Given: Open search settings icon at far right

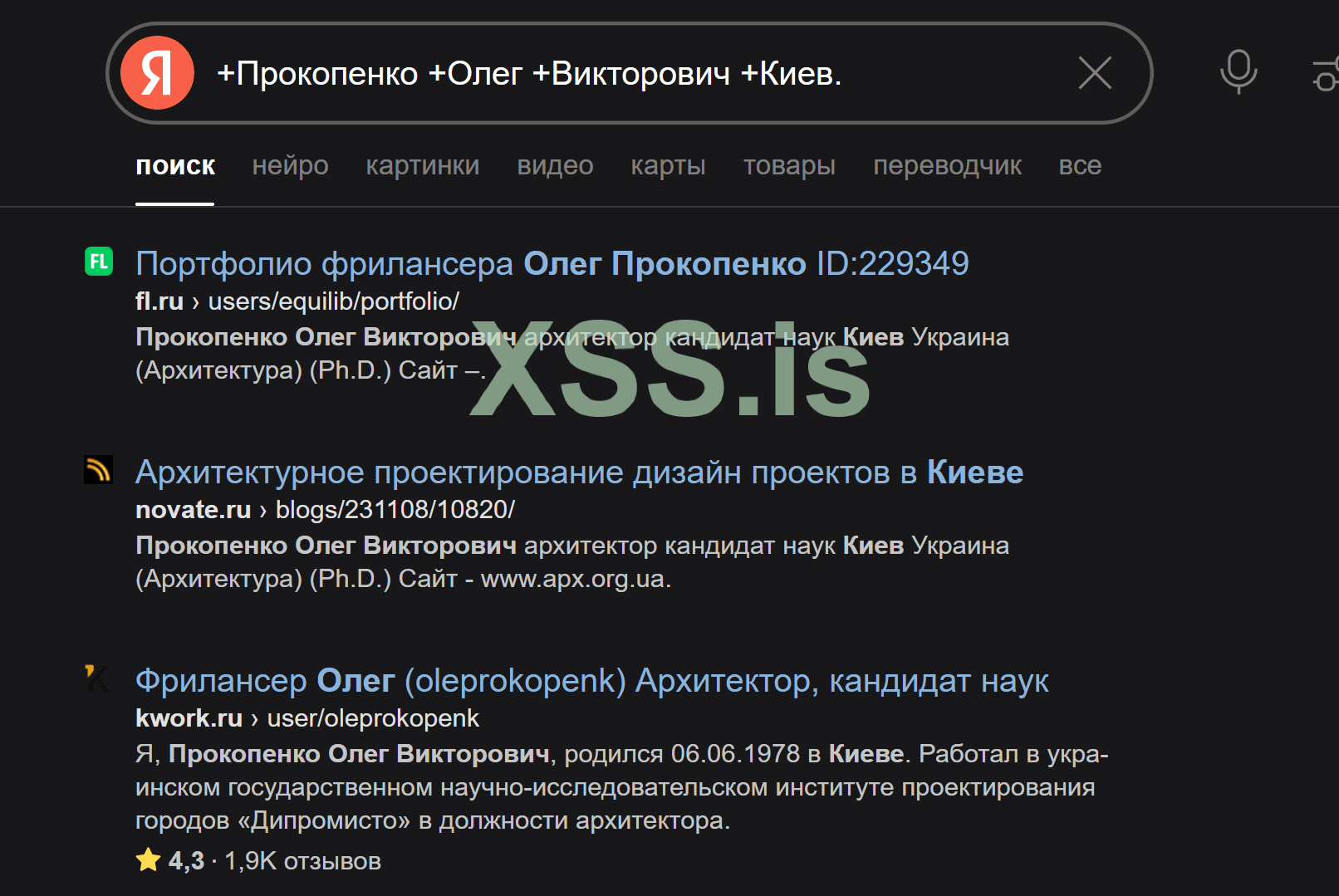Looking at the screenshot, I should coord(1327,75).
